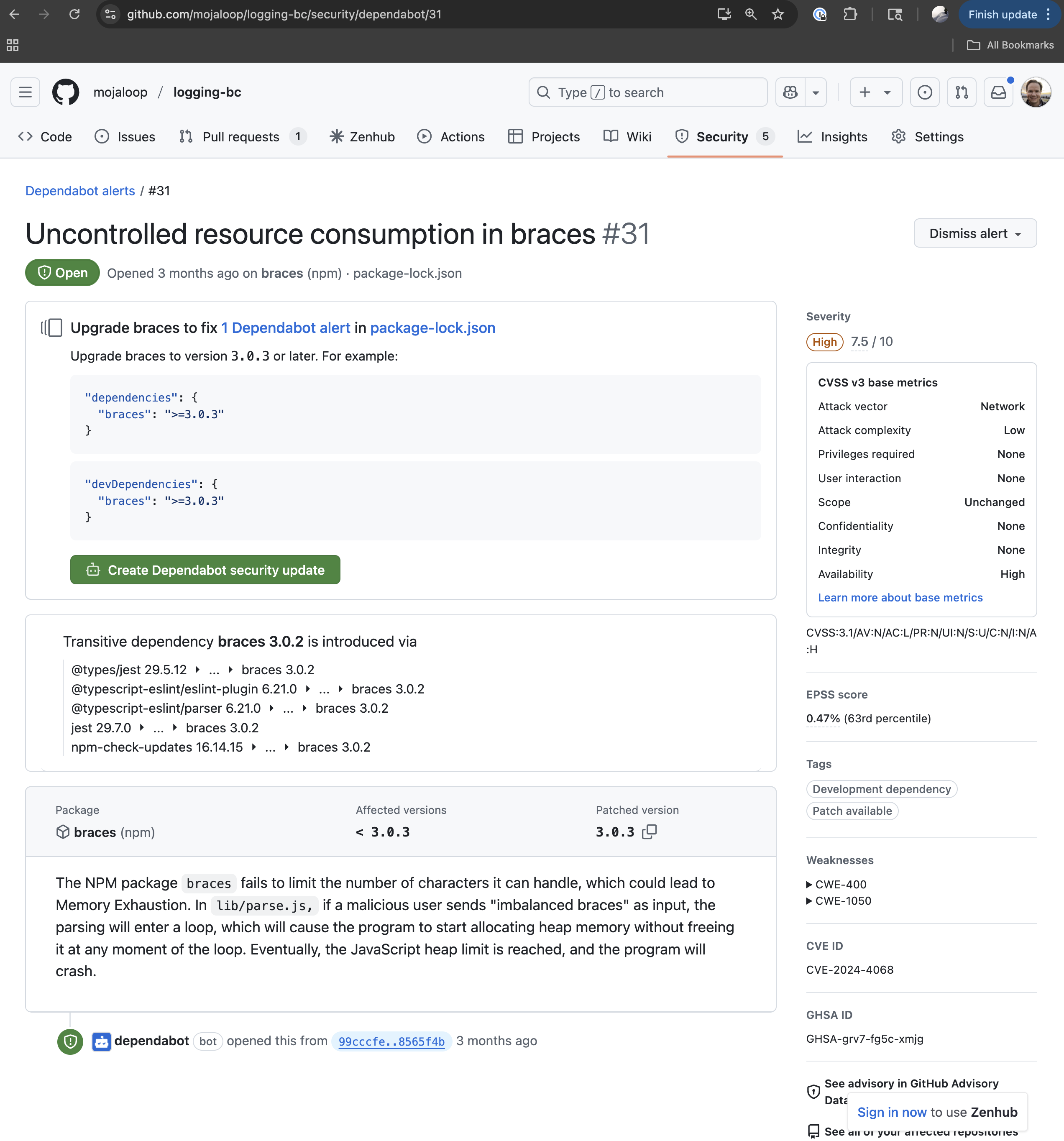Image resolution: width=1064 pixels, height=1141 pixels.
Task: Open the browser zoom magnifier icon
Action: pos(751,14)
